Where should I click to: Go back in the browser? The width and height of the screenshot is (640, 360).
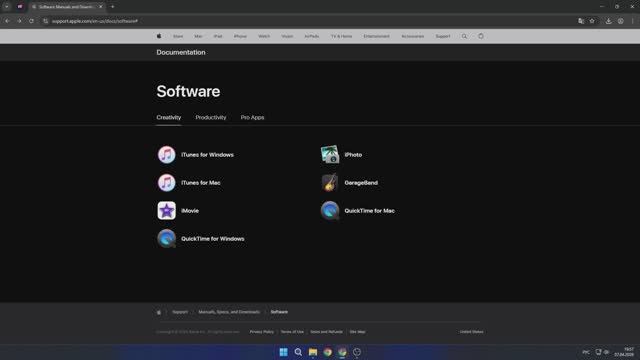point(7,21)
